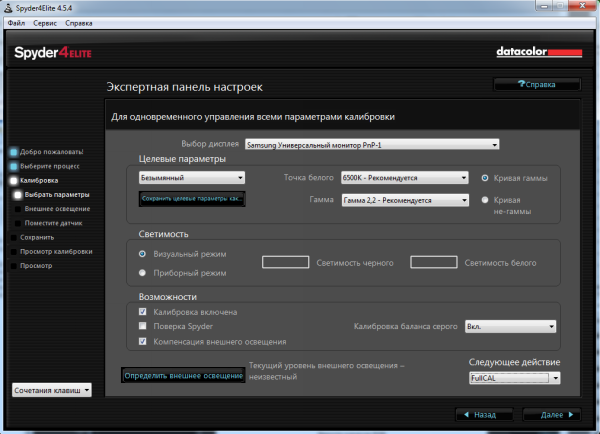Screen dimensions: 600x434
Task: Select Визуальный режим radio button
Action: click(x=142, y=254)
